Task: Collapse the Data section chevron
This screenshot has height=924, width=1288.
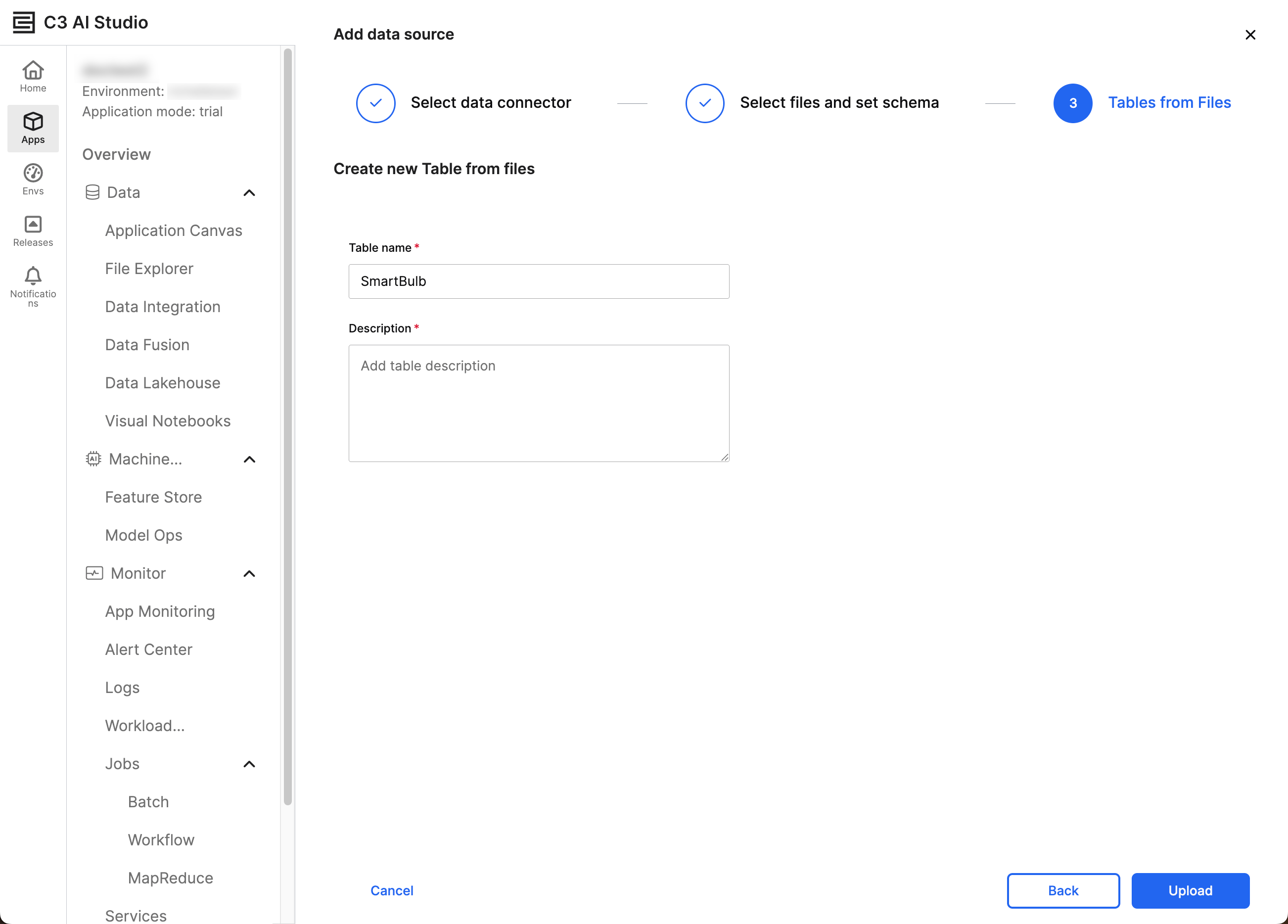Action: tap(249, 193)
